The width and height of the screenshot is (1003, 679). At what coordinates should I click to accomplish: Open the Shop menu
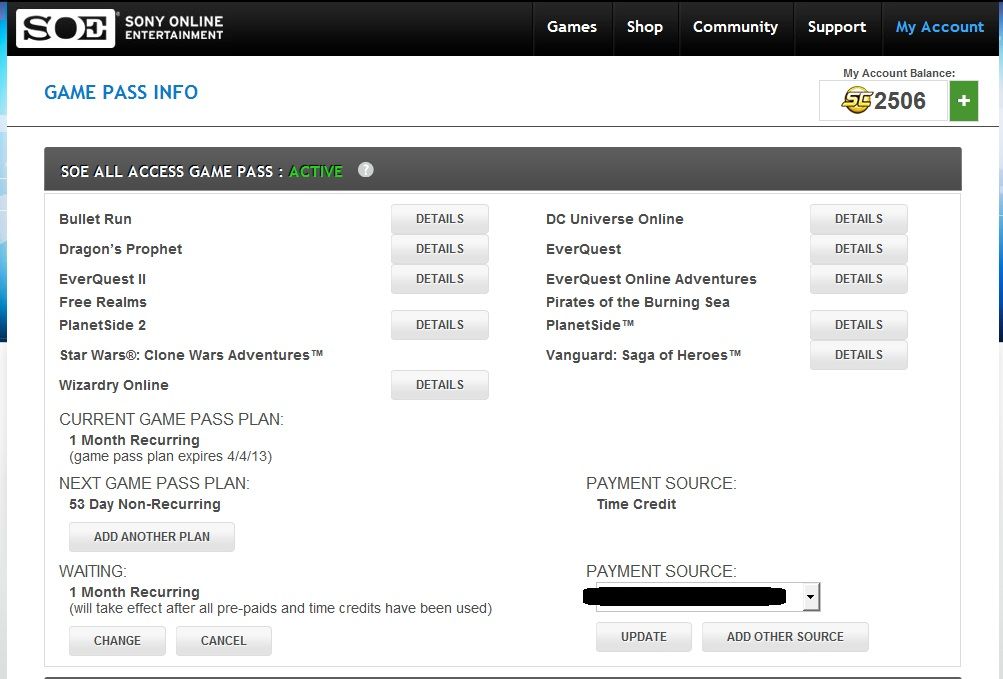(645, 27)
